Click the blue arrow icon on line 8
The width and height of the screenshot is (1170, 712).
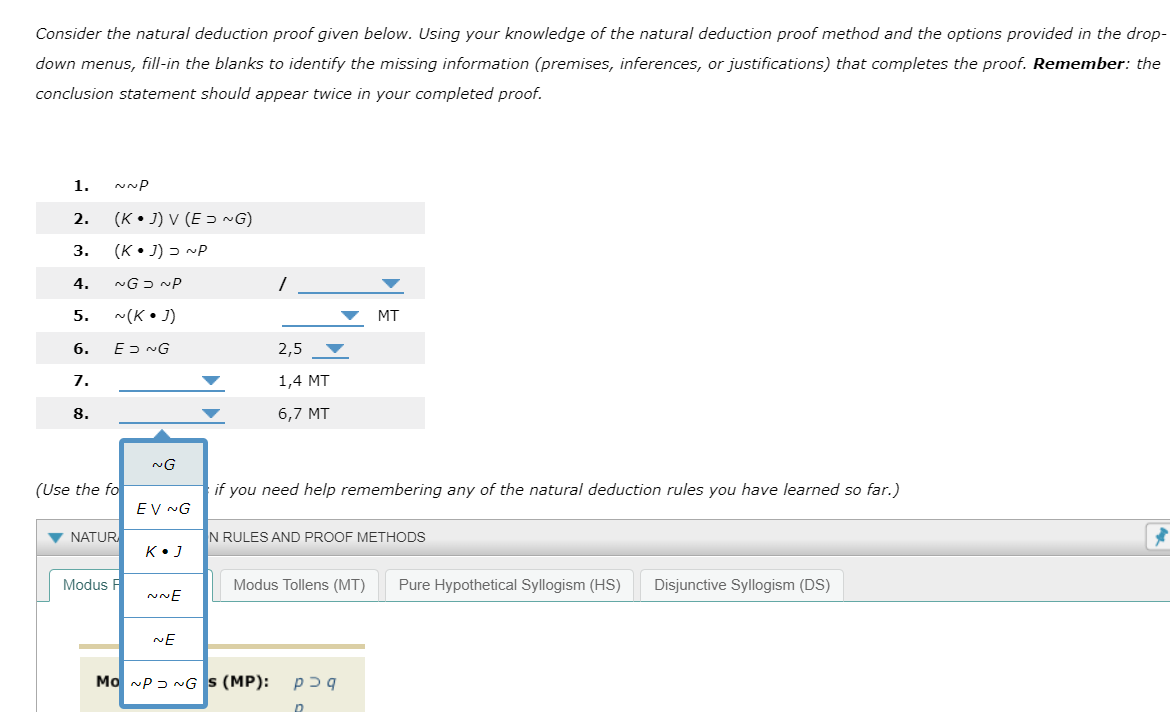pyautogui.click(x=211, y=413)
